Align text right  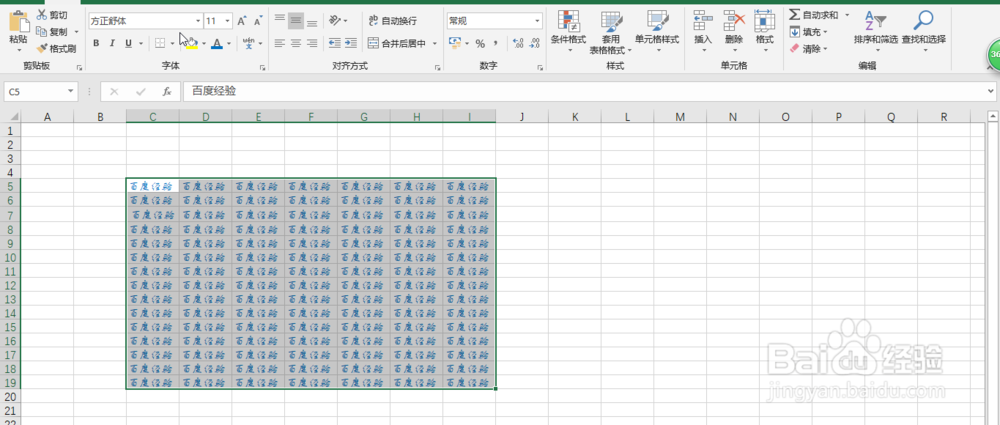pyautogui.click(x=312, y=43)
